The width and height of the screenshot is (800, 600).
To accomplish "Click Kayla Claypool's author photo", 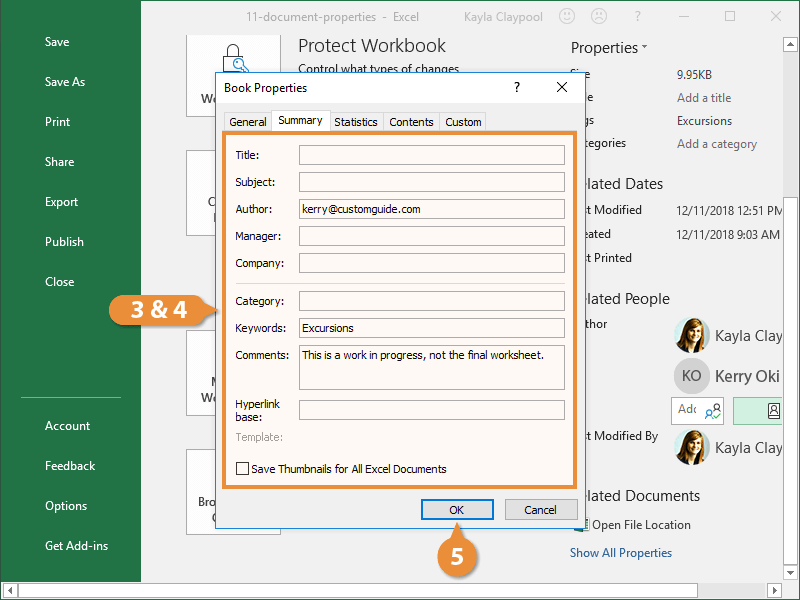I will click(692, 335).
